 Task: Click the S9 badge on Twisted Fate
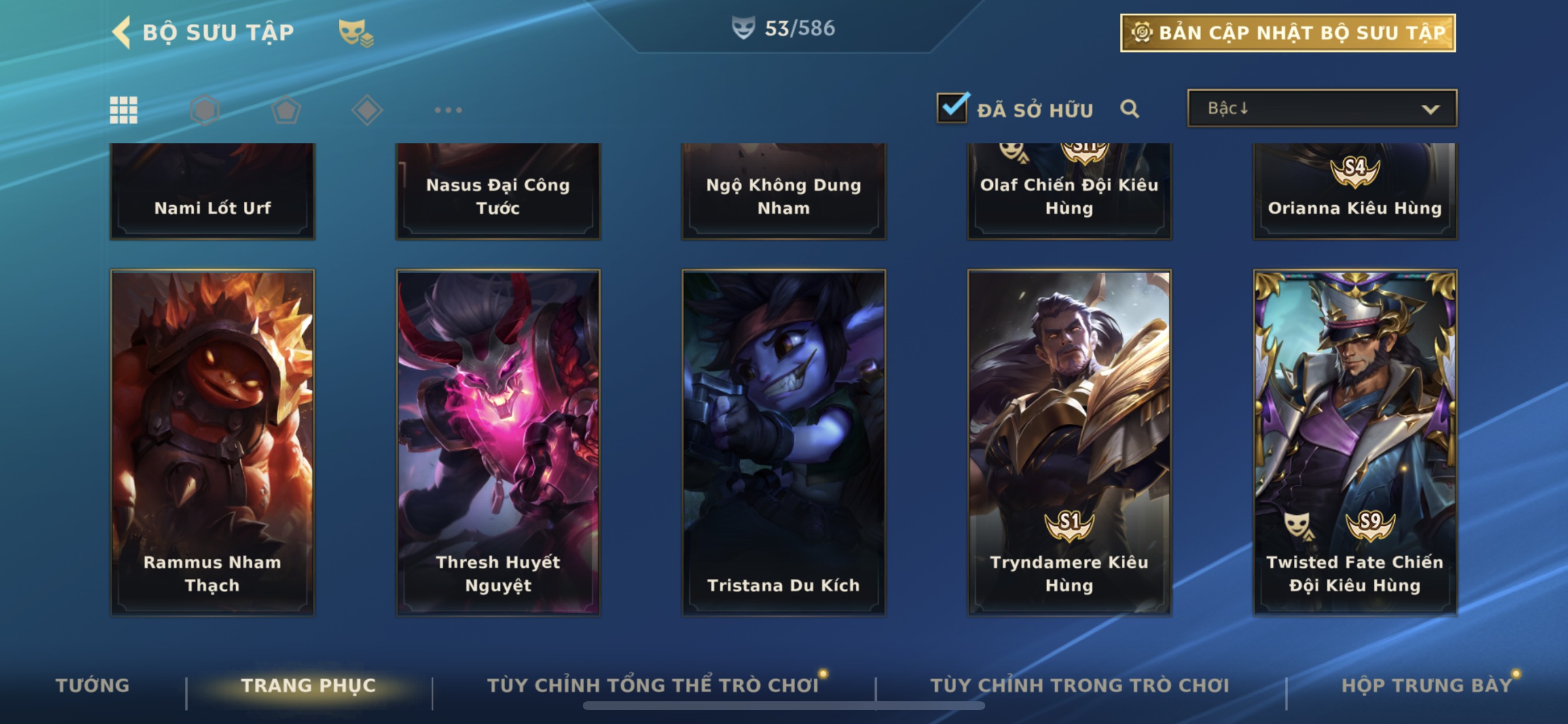[x=1370, y=523]
